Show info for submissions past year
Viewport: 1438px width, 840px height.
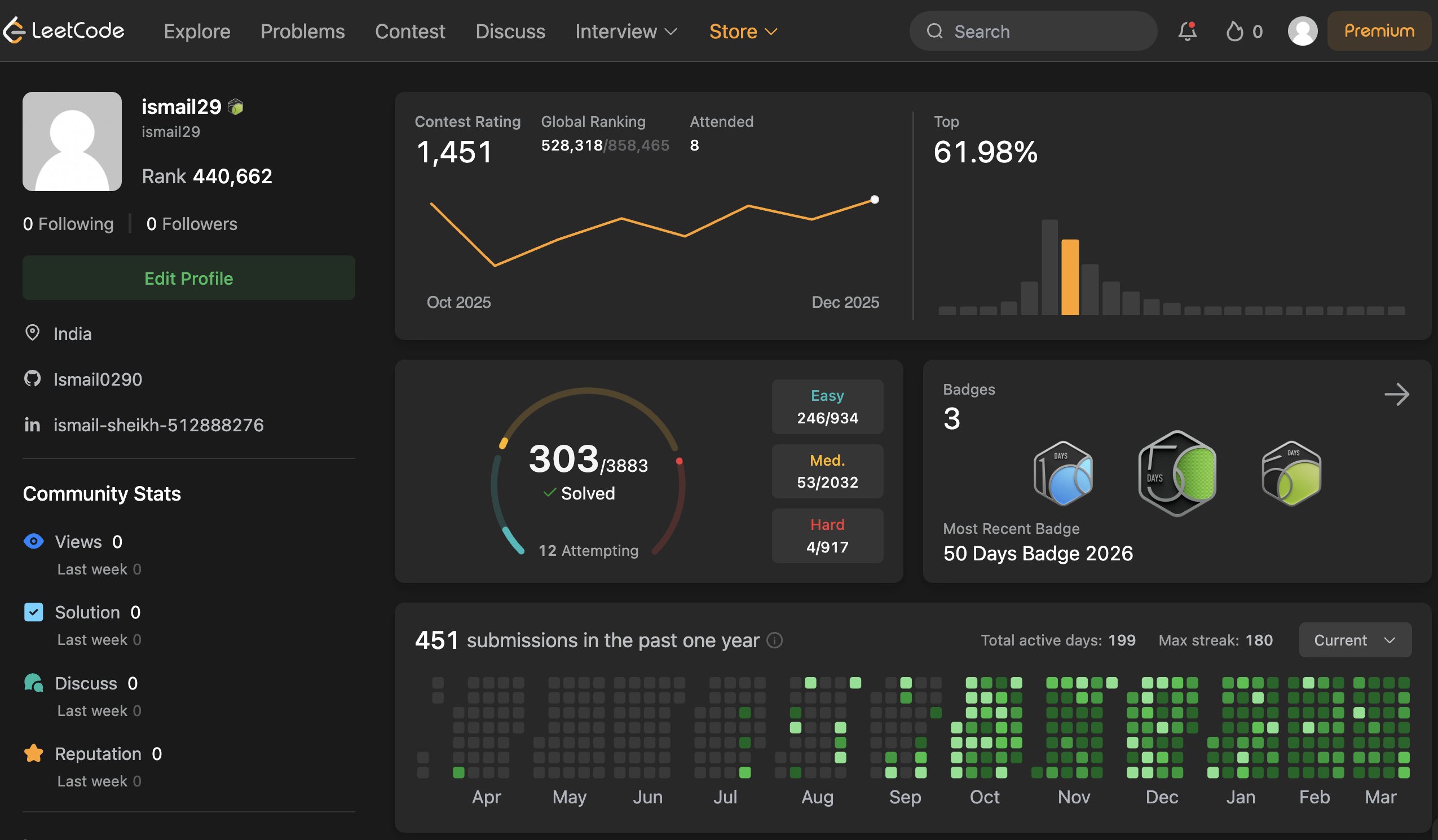point(774,640)
